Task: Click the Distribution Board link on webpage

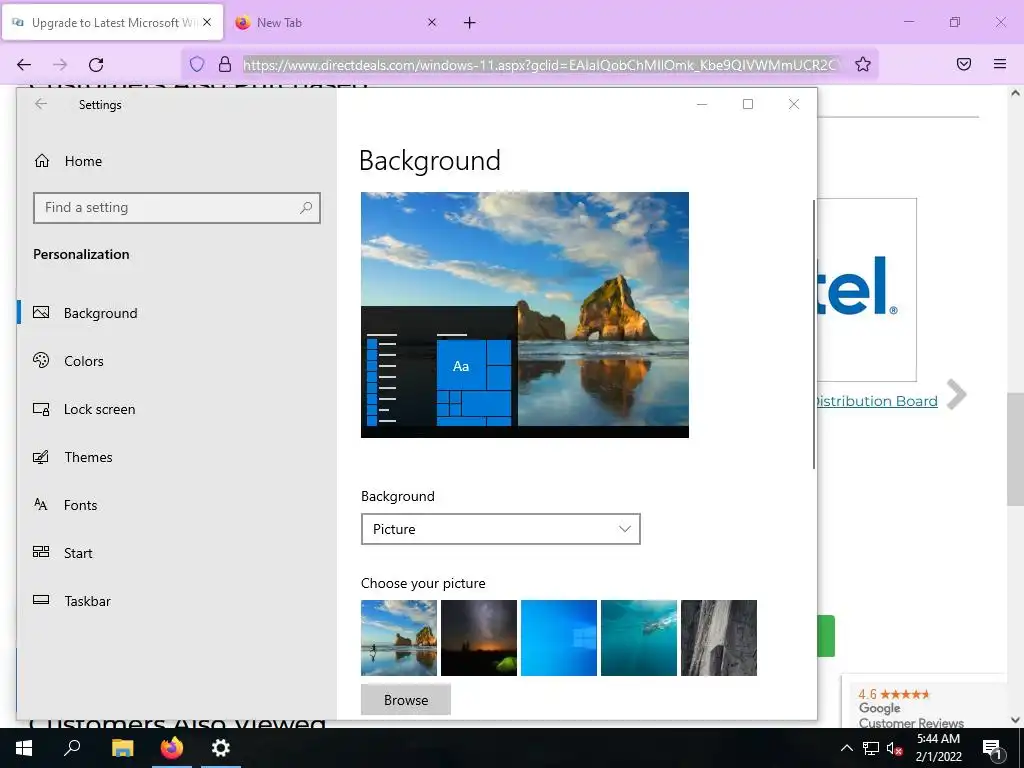Action: pos(877,401)
